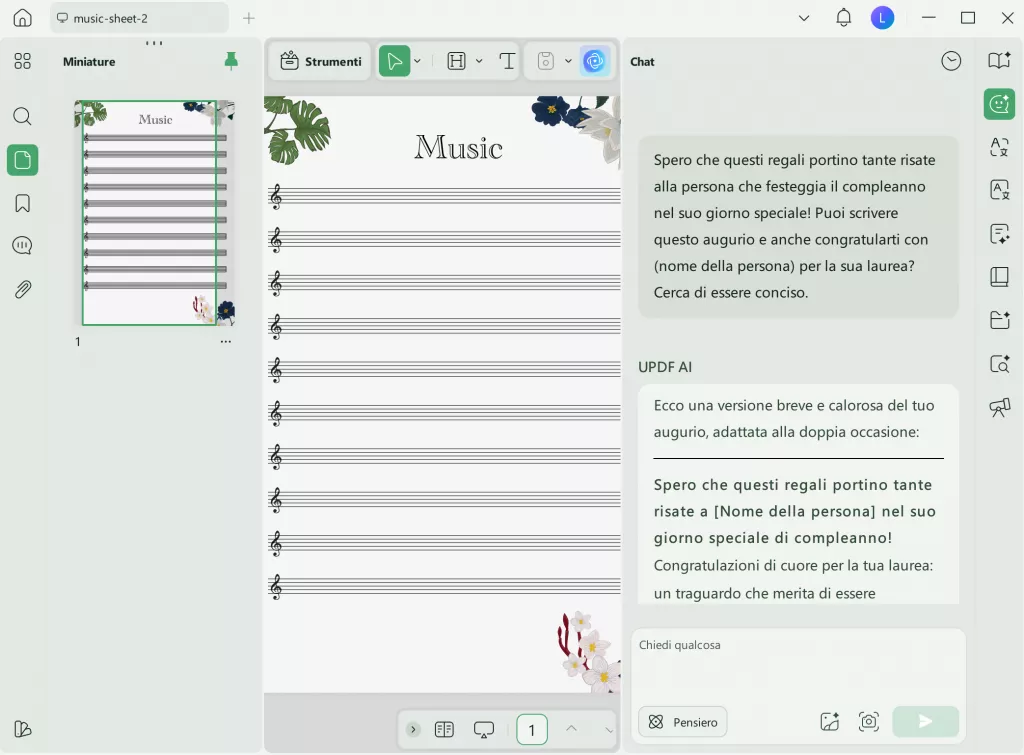Start slideshow presentation mode
Image resolution: width=1024 pixels, height=755 pixels.
coord(484,729)
